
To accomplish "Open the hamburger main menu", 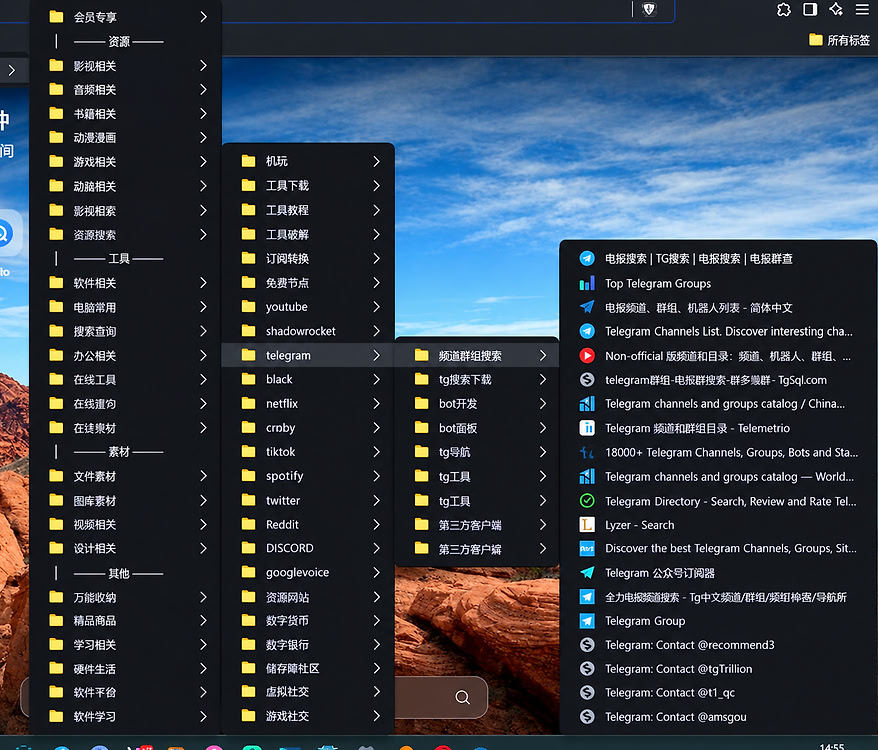I will tap(862, 10).
